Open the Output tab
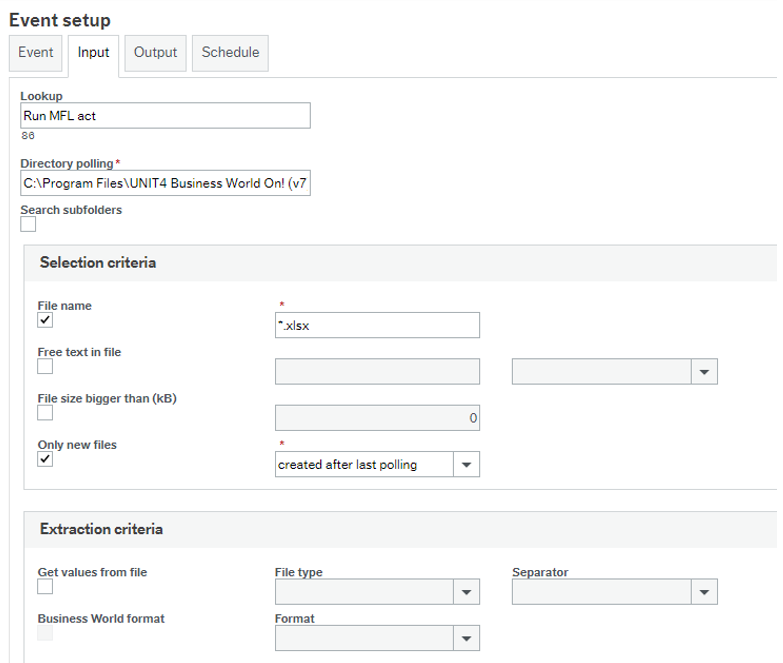 click(155, 53)
